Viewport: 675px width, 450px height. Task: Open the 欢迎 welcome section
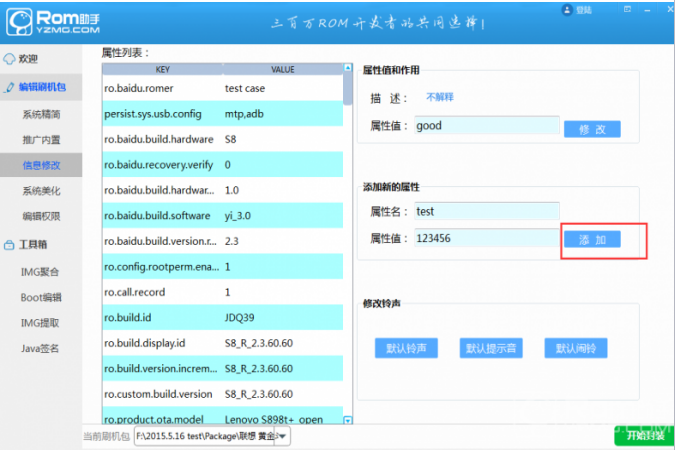[x=28, y=59]
